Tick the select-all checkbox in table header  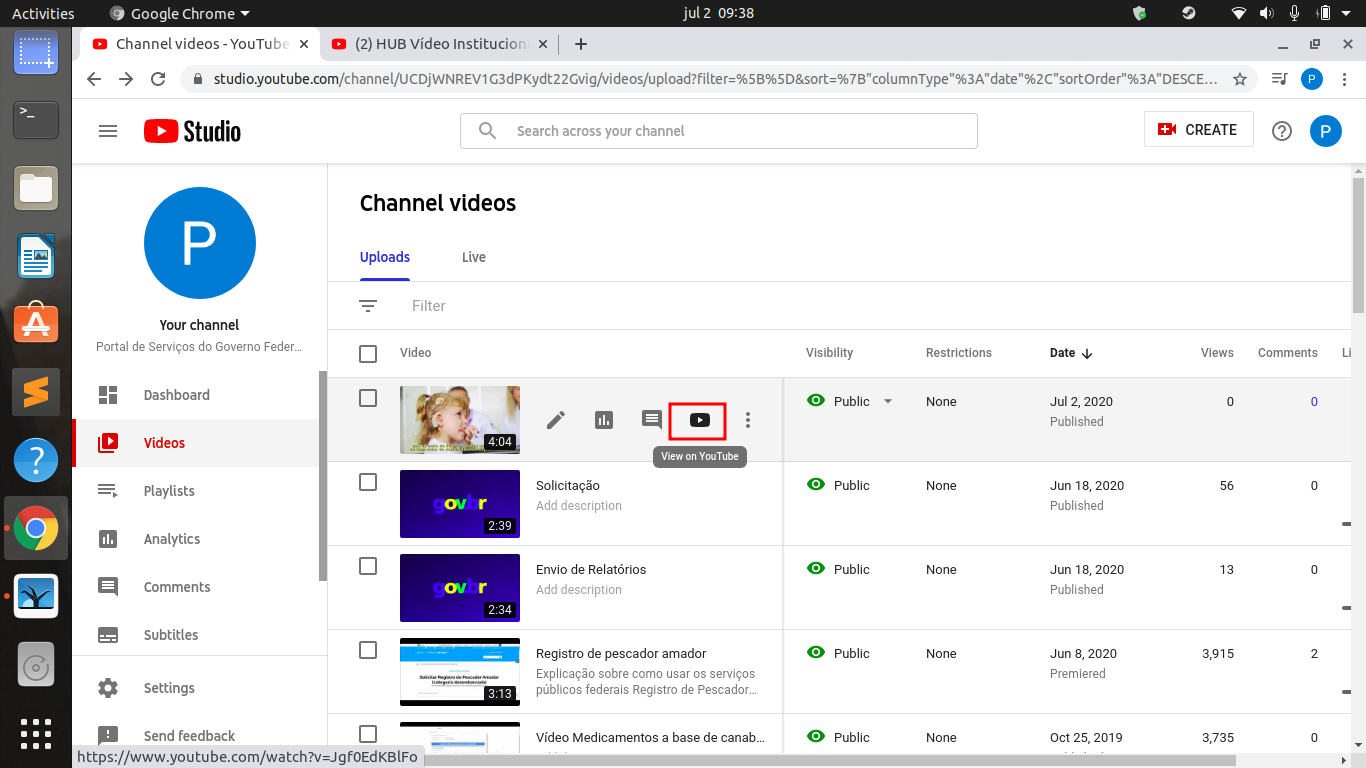pyautogui.click(x=368, y=353)
